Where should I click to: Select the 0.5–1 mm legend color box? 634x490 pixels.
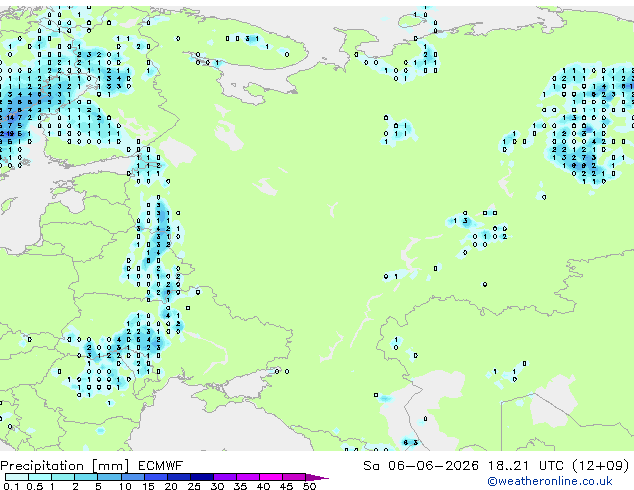coord(40,477)
